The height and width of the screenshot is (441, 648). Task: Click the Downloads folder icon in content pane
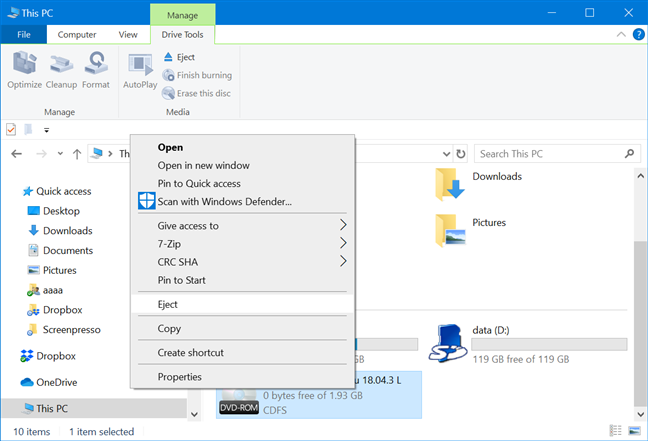pyautogui.click(x=450, y=185)
